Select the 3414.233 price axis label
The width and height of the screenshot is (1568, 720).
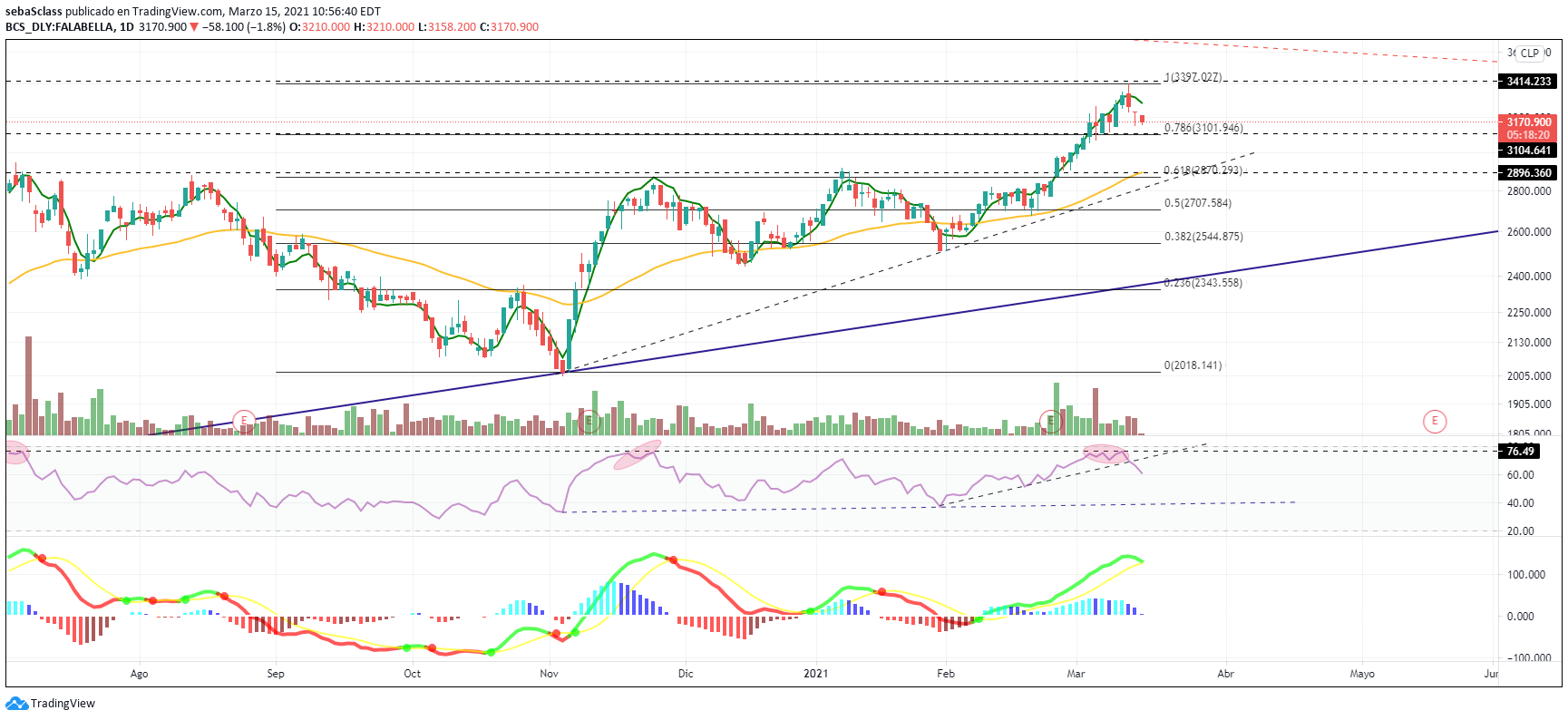1529,82
